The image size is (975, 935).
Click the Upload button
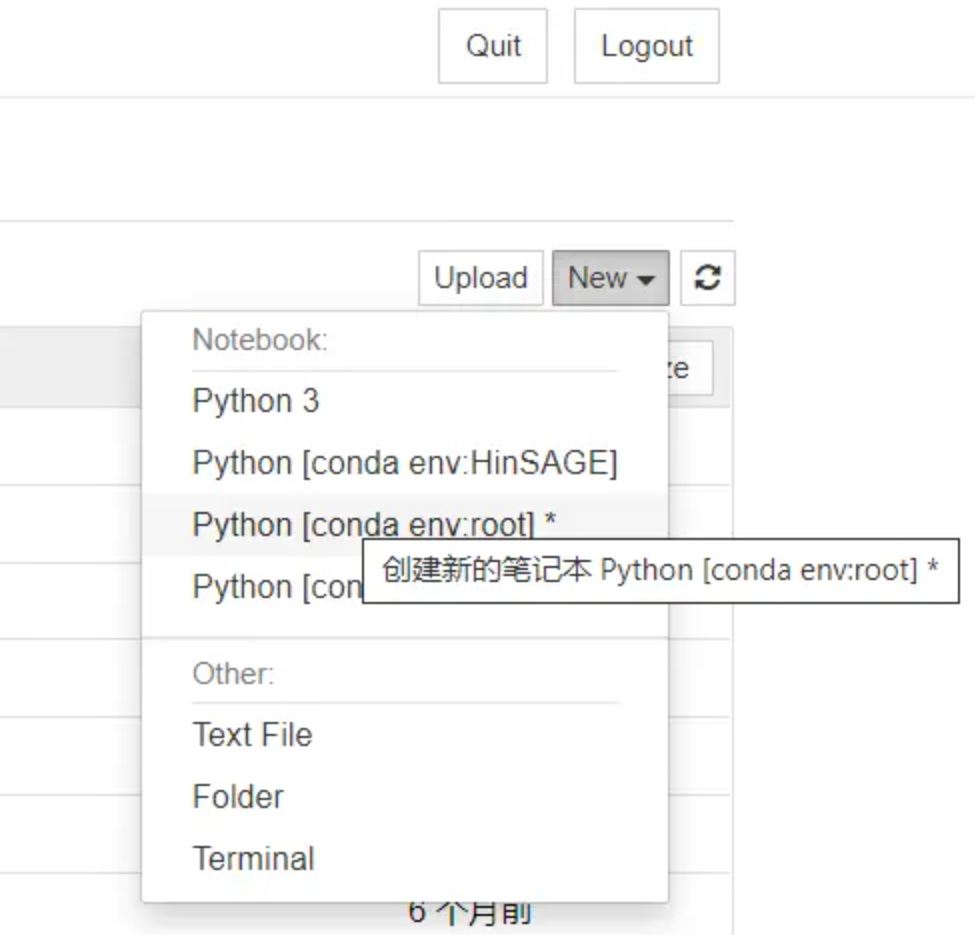pyautogui.click(x=480, y=278)
